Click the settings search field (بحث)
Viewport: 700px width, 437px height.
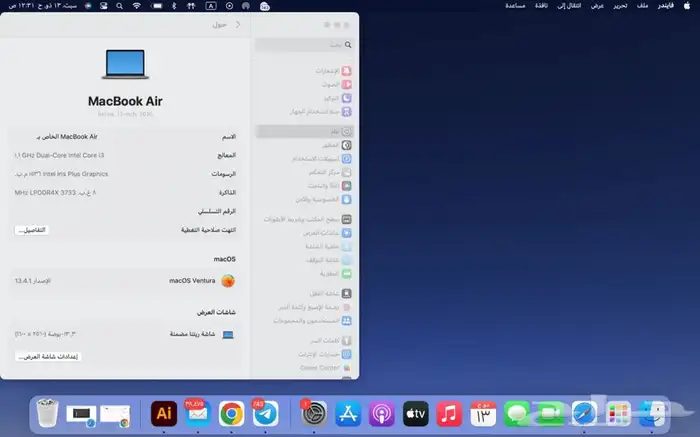(x=304, y=45)
